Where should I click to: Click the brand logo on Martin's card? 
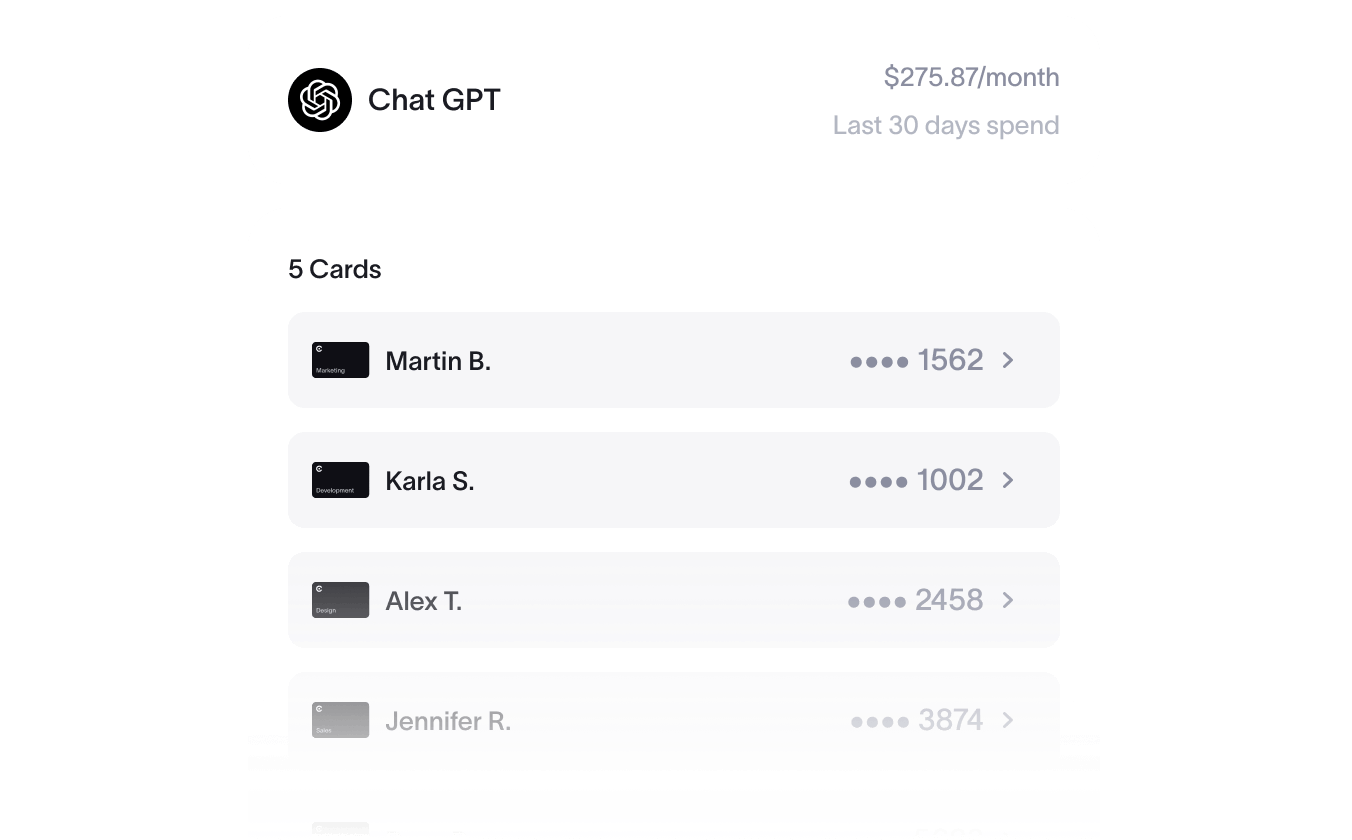coord(319,349)
